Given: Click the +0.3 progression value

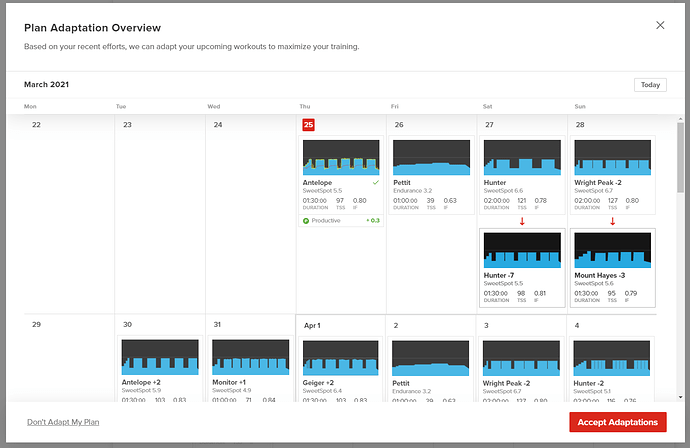Looking at the screenshot, I should (x=373, y=220).
